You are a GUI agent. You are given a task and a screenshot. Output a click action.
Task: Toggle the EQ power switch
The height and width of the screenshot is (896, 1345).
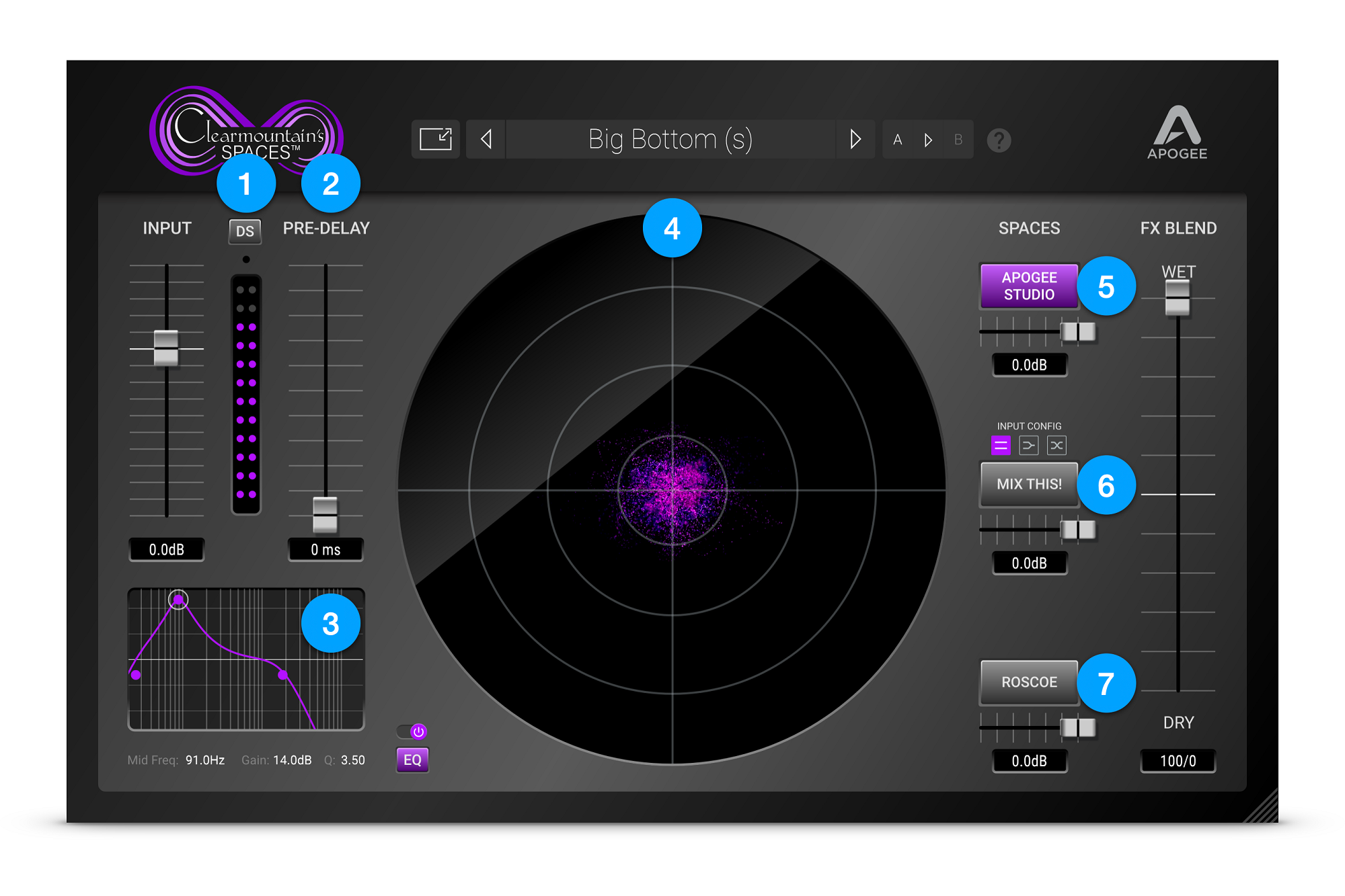(x=412, y=731)
